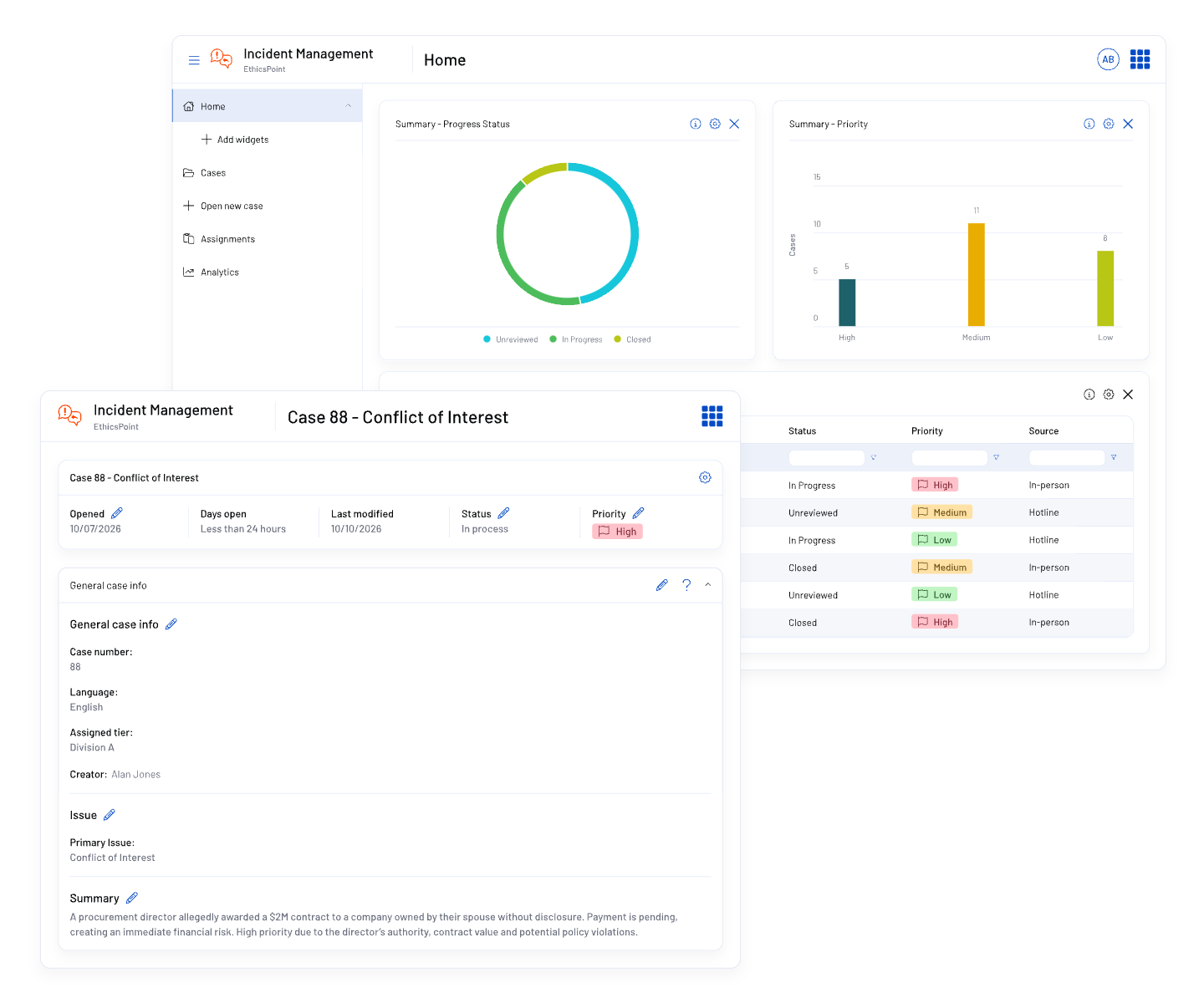The height and width of the screenshot is (1003, 1204).
Task: Open Source column filter dropdown
Action: [x=1114, y=458]
